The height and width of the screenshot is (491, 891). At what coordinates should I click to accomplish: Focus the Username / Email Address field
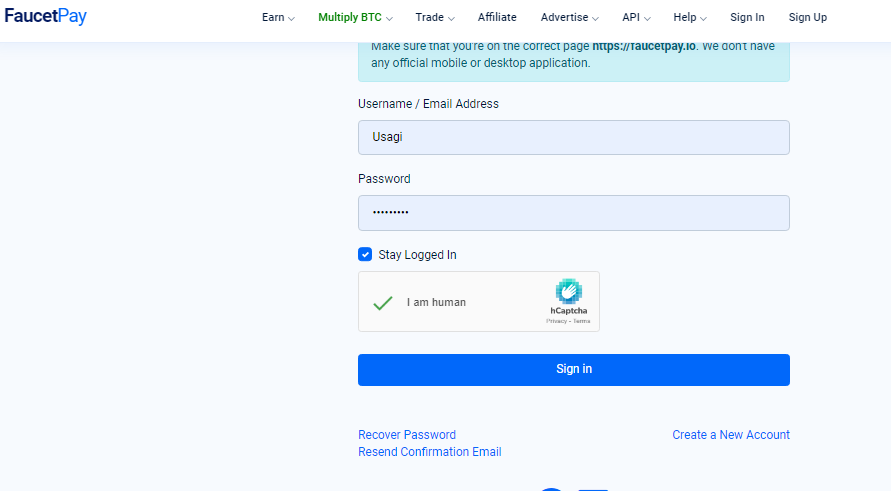574,138
